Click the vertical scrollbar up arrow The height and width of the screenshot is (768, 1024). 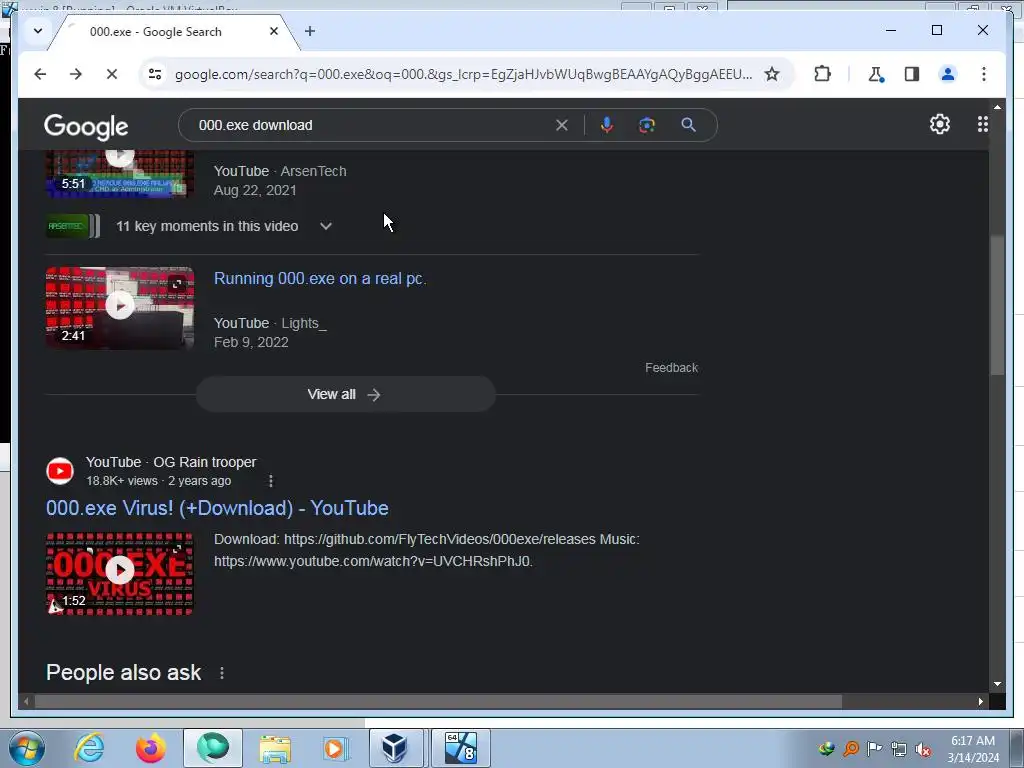click(x=997, y=106)
